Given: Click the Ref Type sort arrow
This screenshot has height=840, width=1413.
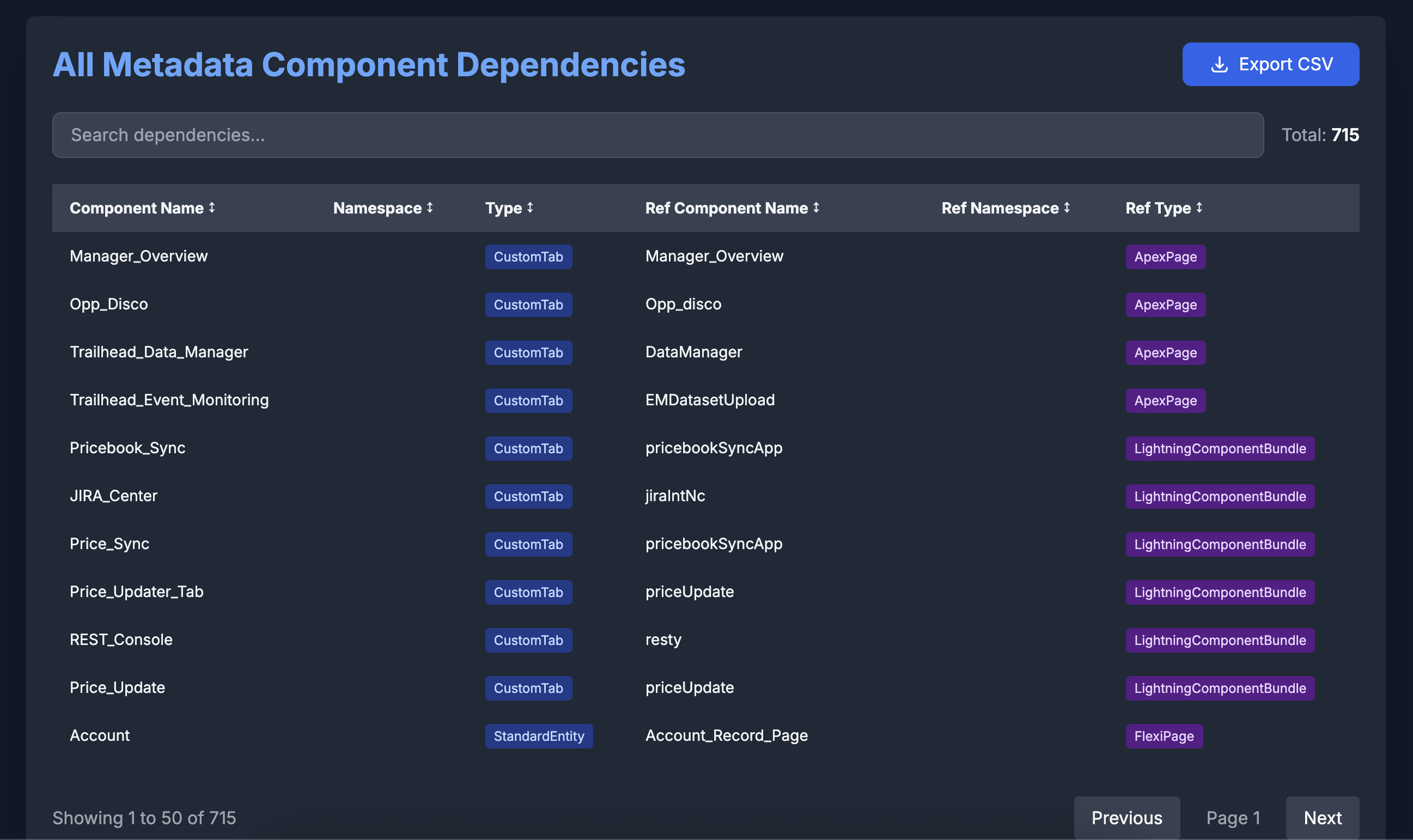Looking at the screenshot, I should (x=1199, y=208).
